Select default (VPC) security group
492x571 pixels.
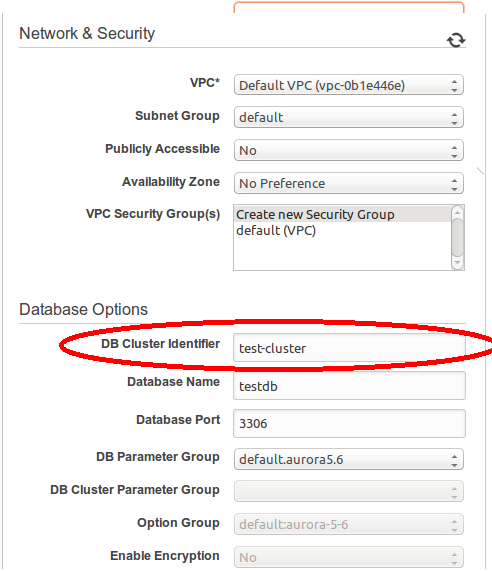click(342, 230)
